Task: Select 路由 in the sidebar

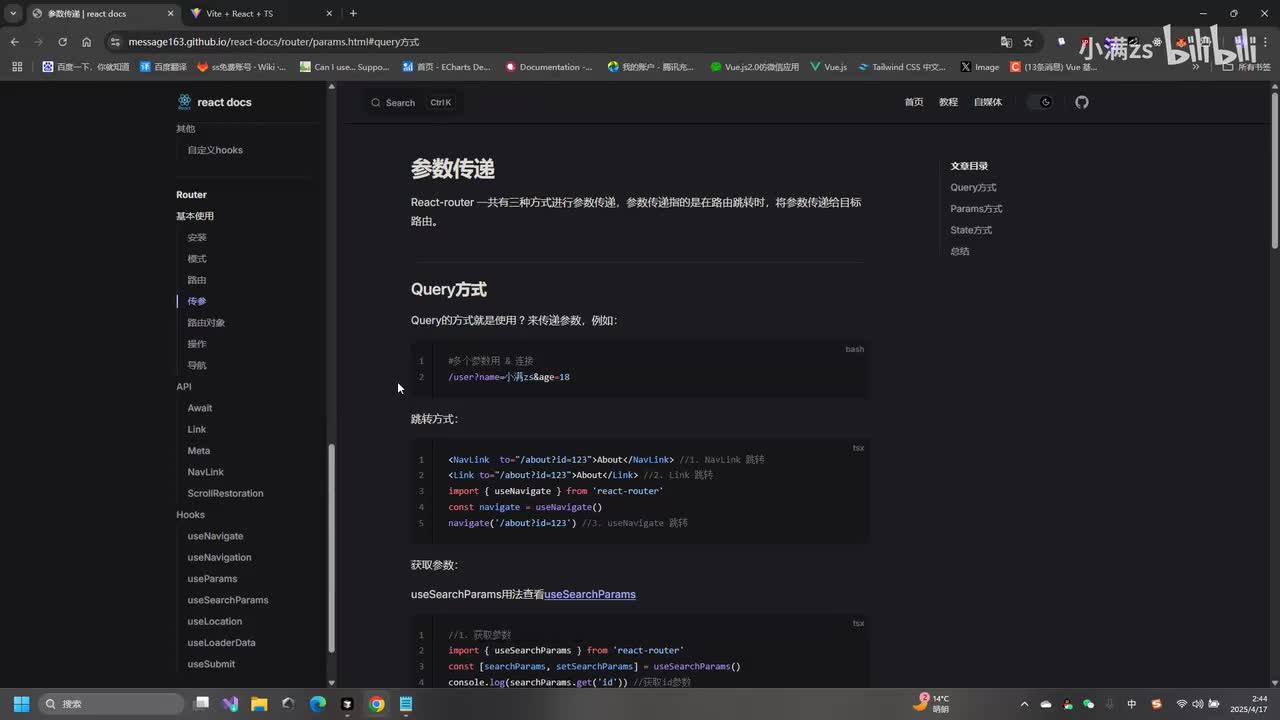Action: point(197,280)
